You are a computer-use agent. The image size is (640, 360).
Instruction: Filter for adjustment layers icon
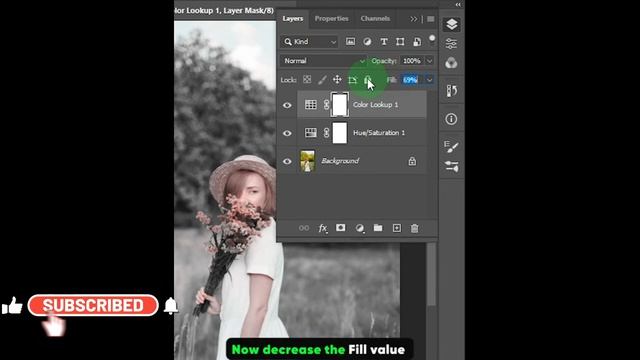coord(367,42)
